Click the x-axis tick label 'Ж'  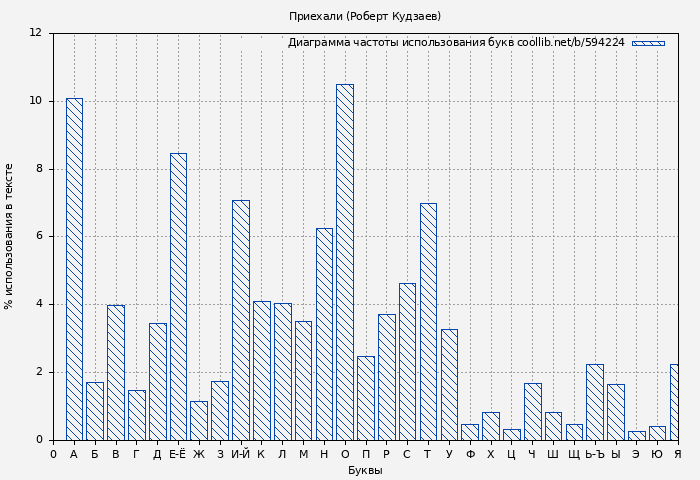click(x=199, y=455)
